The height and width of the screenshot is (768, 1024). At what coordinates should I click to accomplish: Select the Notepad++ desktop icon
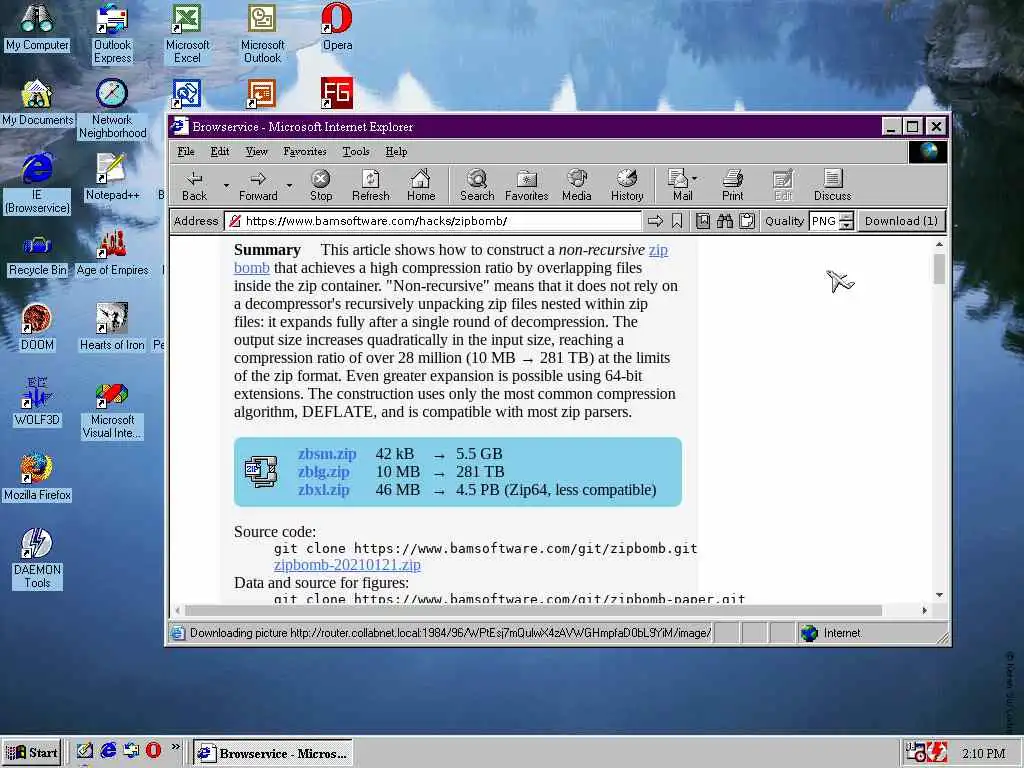click(x=112, y=177)
